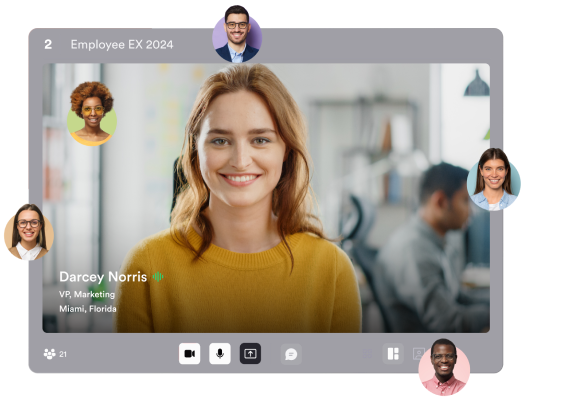Switch the grid layout view icon

(393, 353)
